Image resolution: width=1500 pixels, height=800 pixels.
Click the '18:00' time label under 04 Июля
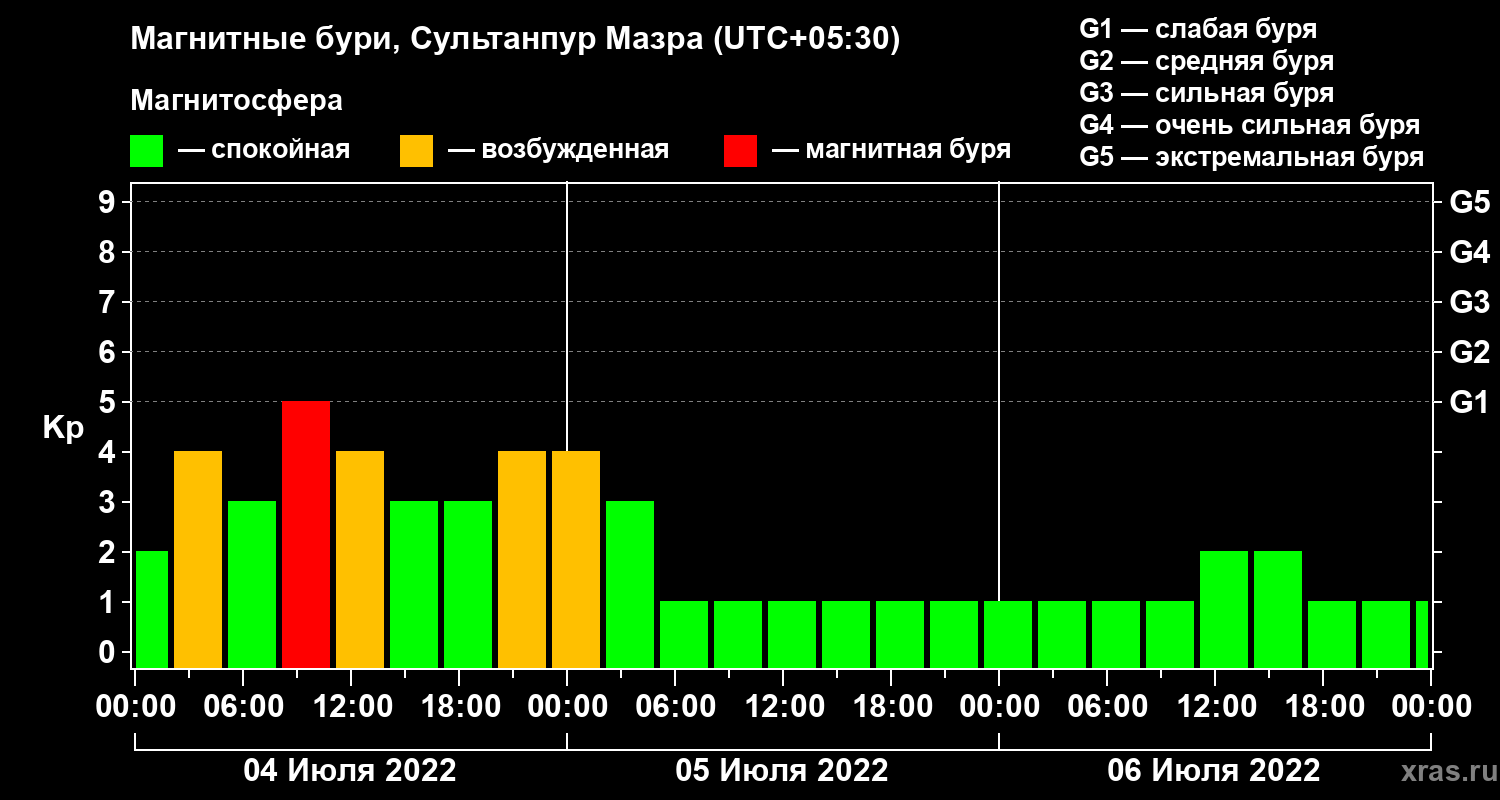pyautogui.click(x=459, y=707)
